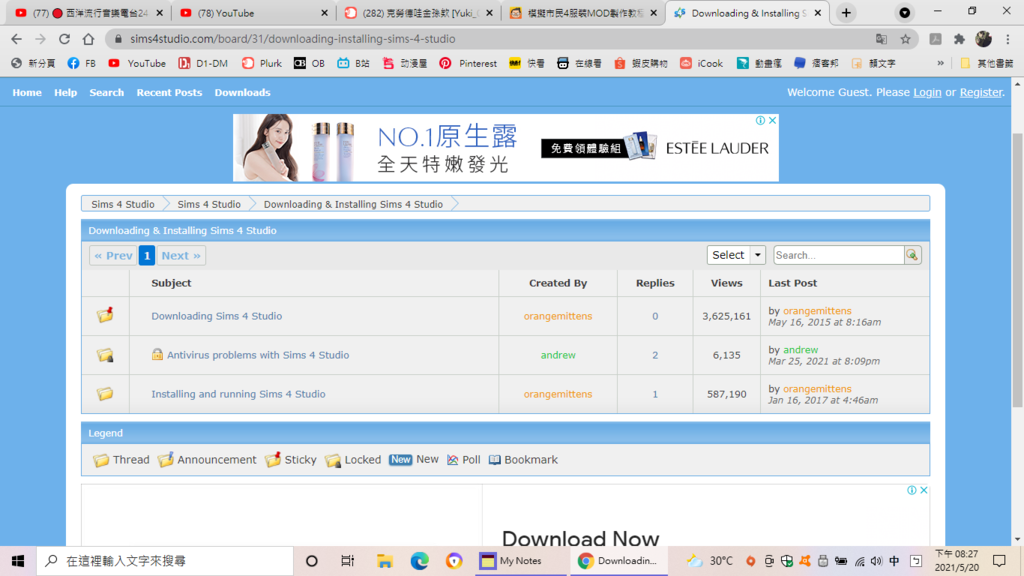Open FB bookmark in bookmarks bar
Viewport: 1024px width, 576px height.
tap(82, 63)
